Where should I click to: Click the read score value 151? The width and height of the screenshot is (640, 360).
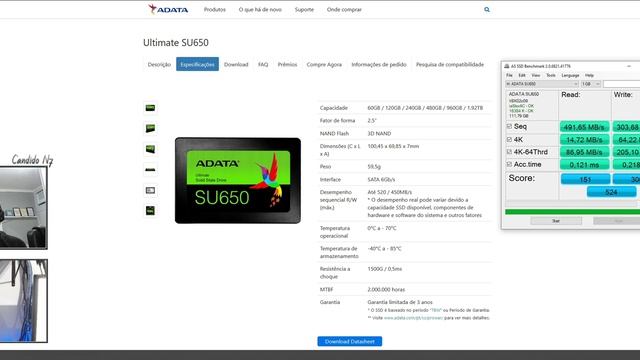point(585,179)
